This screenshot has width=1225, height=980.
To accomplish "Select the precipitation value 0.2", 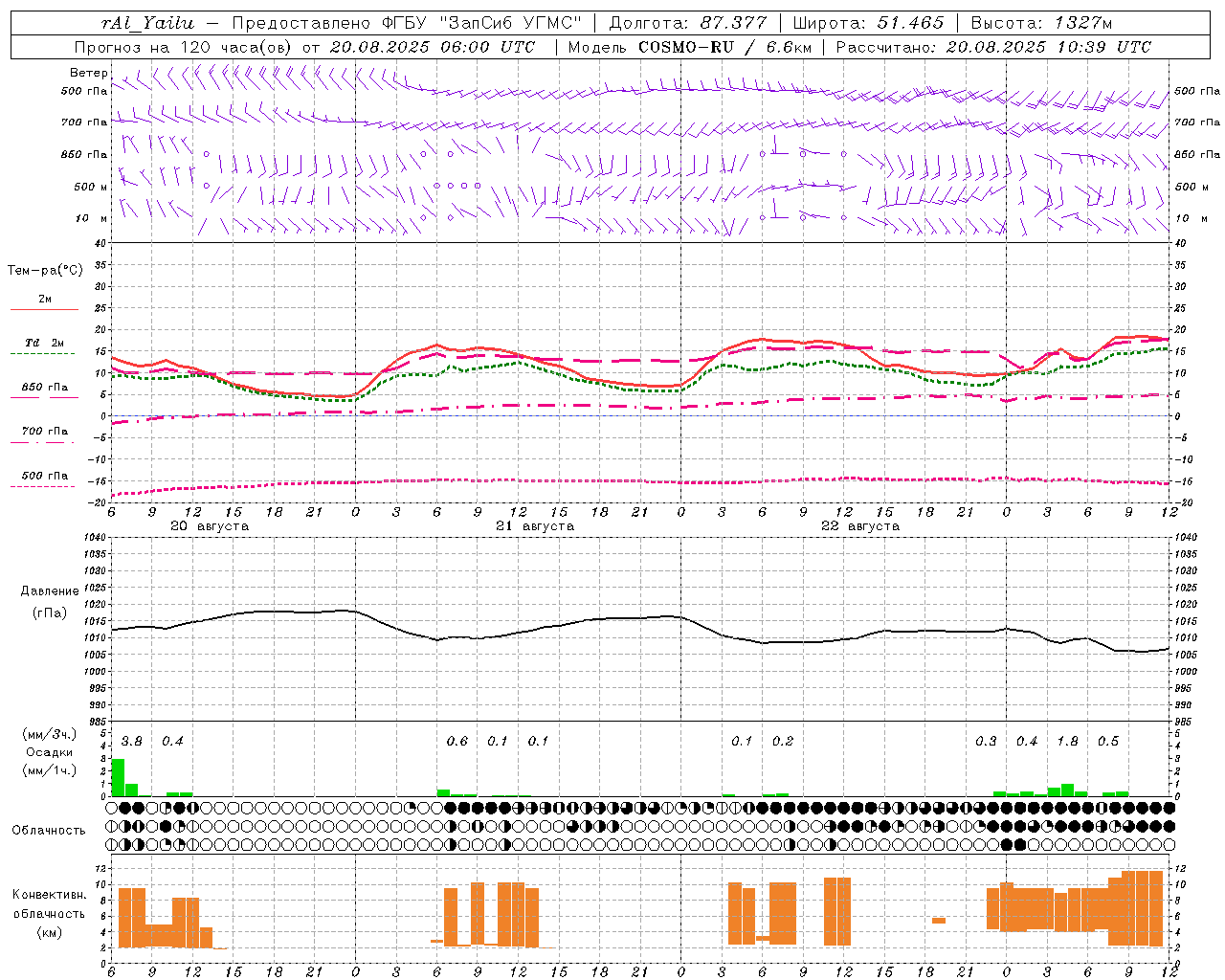I will (783, 741).
